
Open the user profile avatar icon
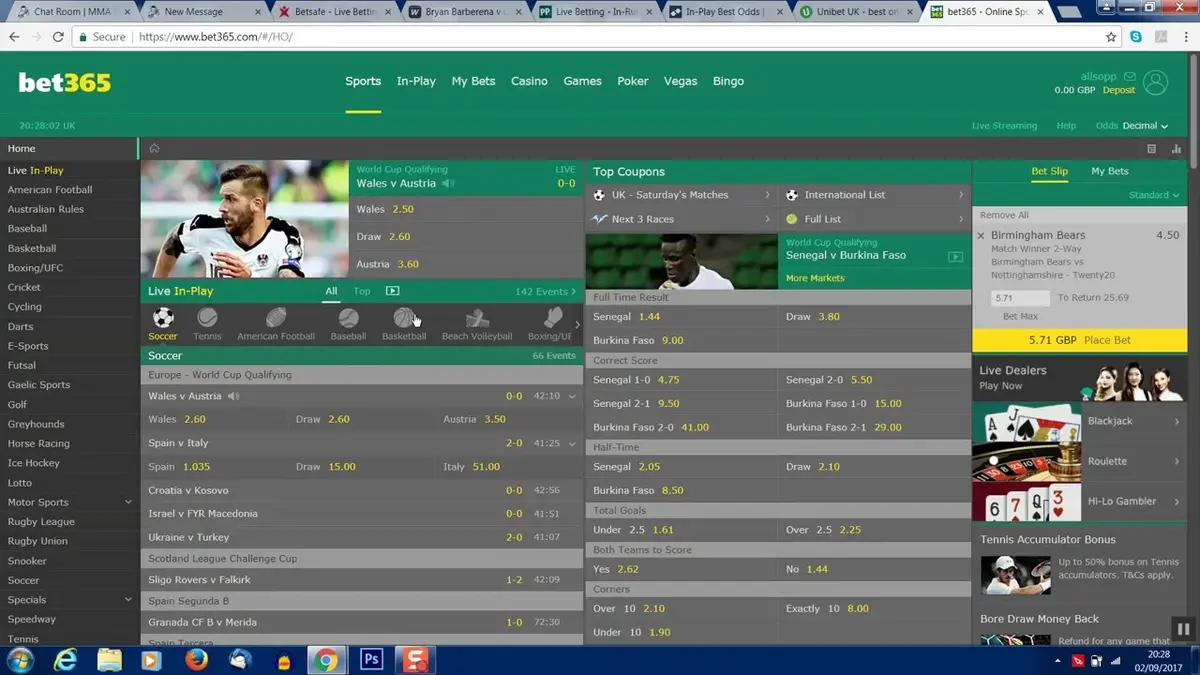(x=1155, y=82)
